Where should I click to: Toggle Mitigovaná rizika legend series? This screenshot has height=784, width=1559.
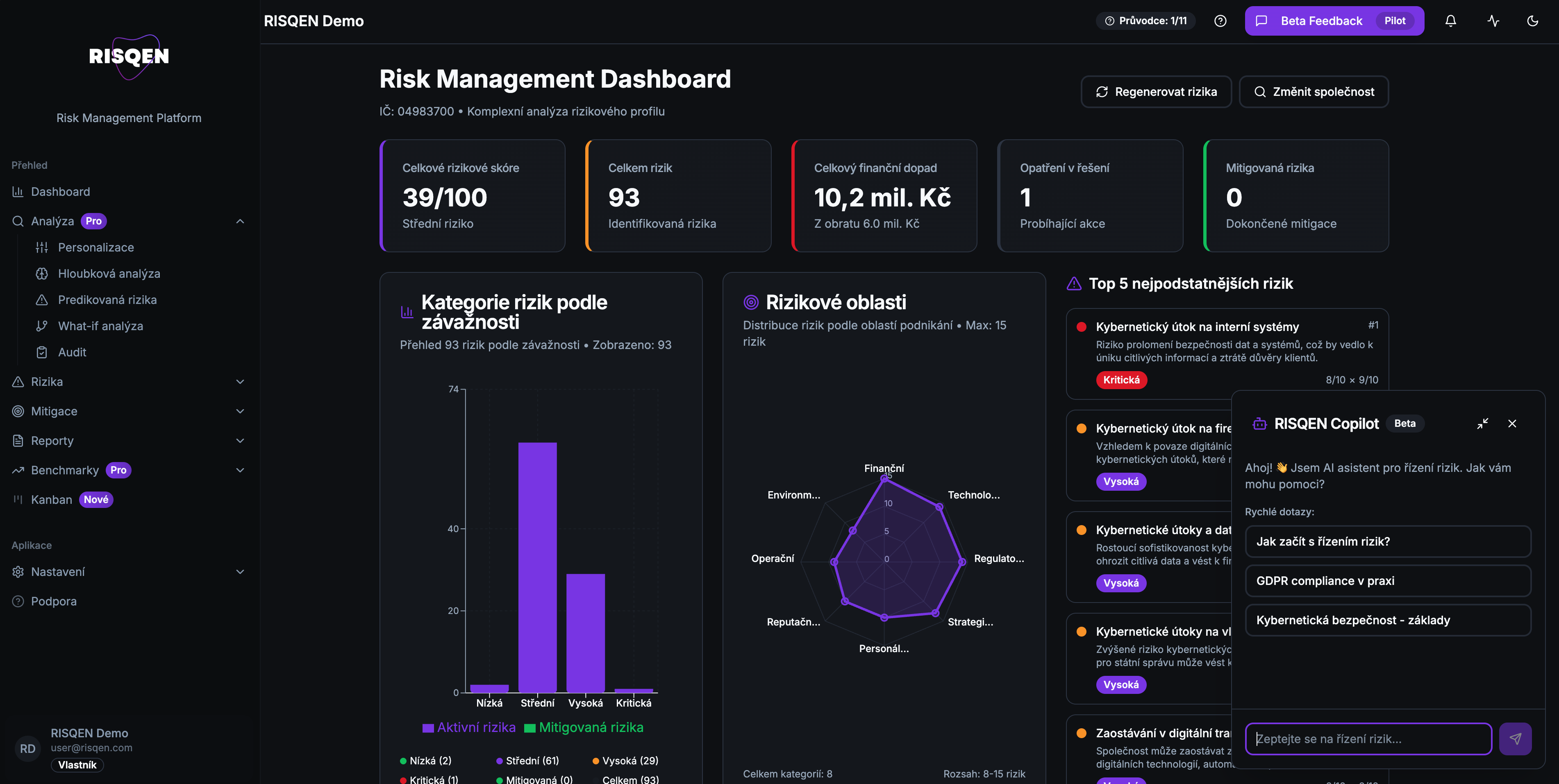pos(584,728)
